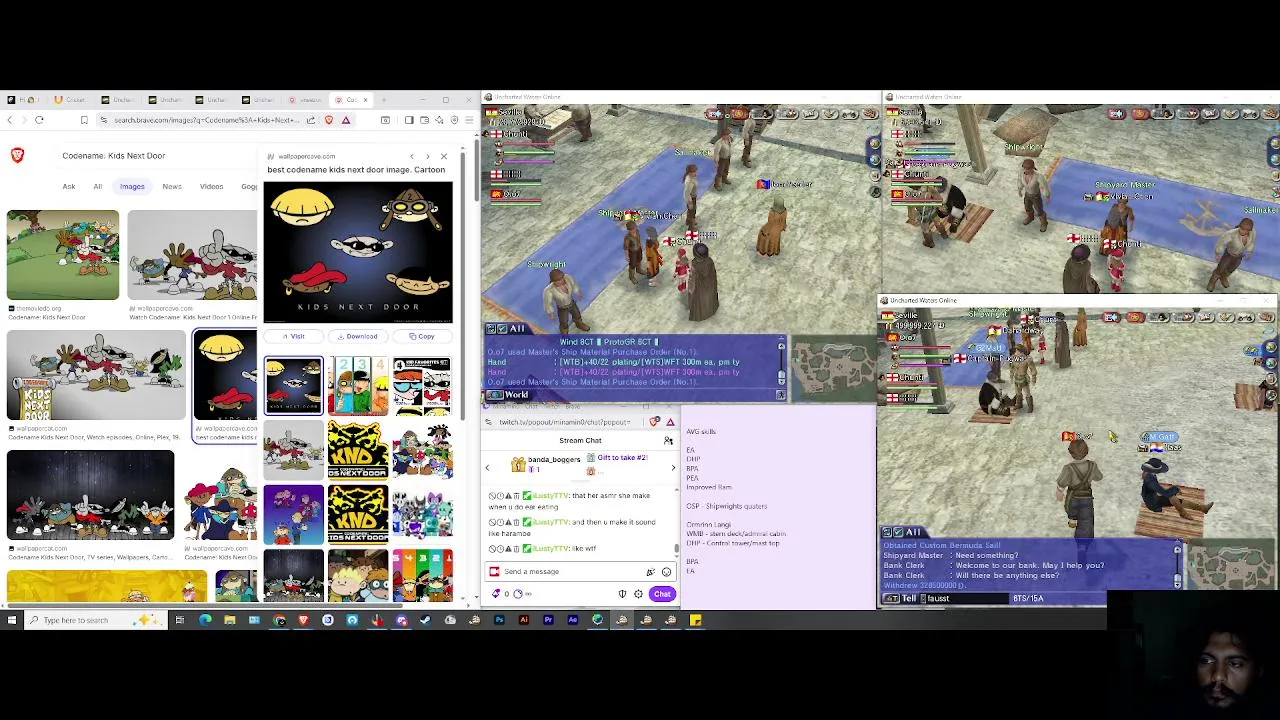
Task: Open the minimap in left game window
Action: click(x=835, y=367)
